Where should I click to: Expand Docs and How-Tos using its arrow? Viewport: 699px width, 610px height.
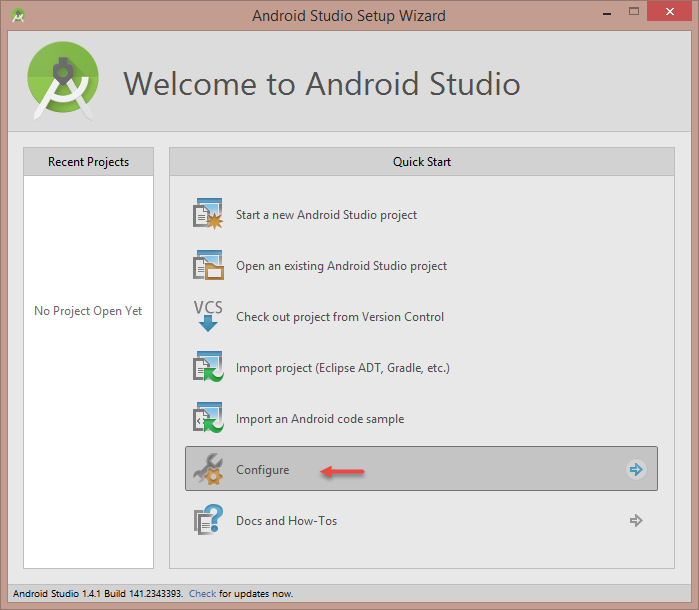(x=635, y=521)
